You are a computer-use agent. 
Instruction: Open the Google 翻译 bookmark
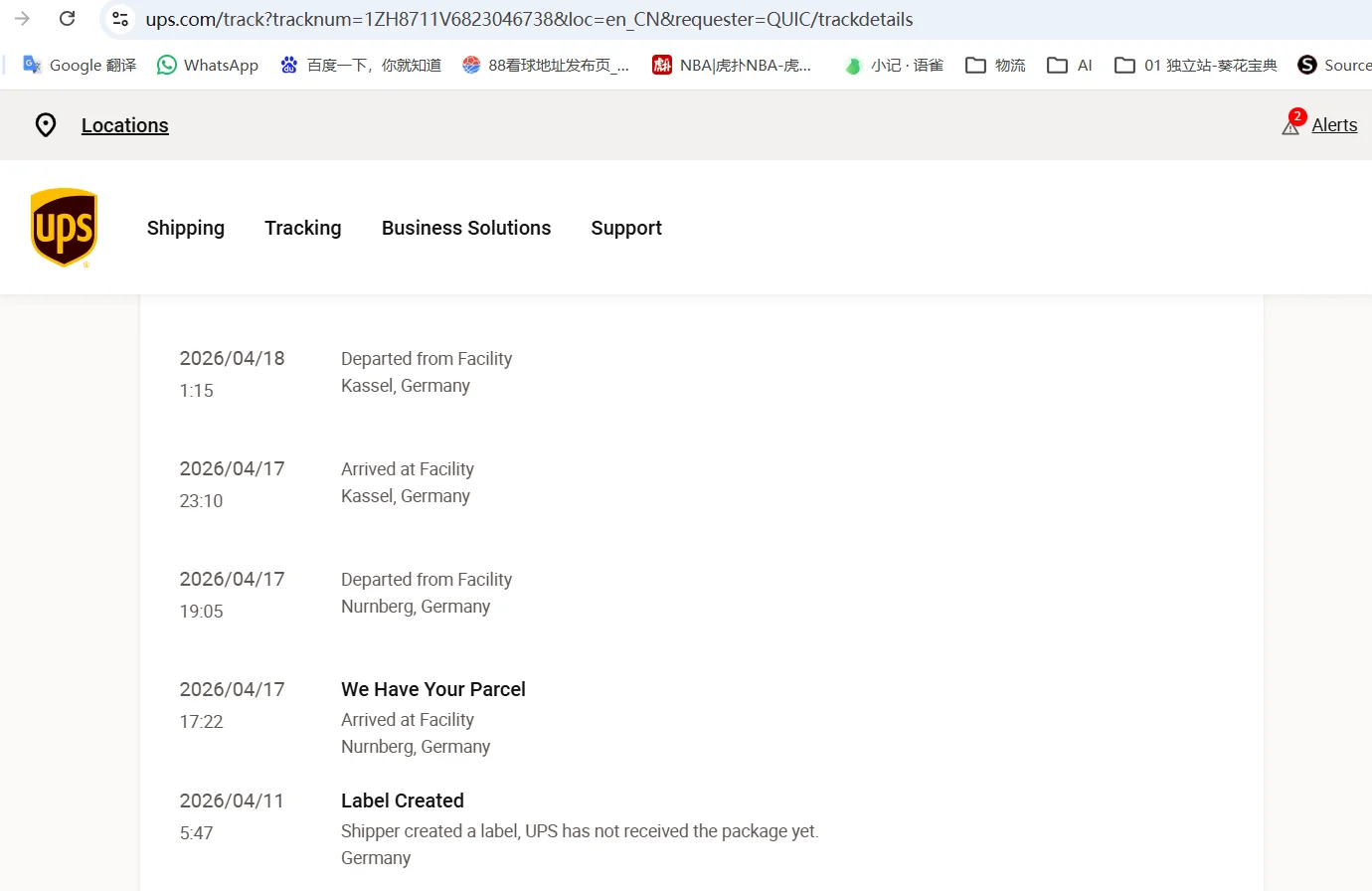pyautogui.click(x=80, y=65)
